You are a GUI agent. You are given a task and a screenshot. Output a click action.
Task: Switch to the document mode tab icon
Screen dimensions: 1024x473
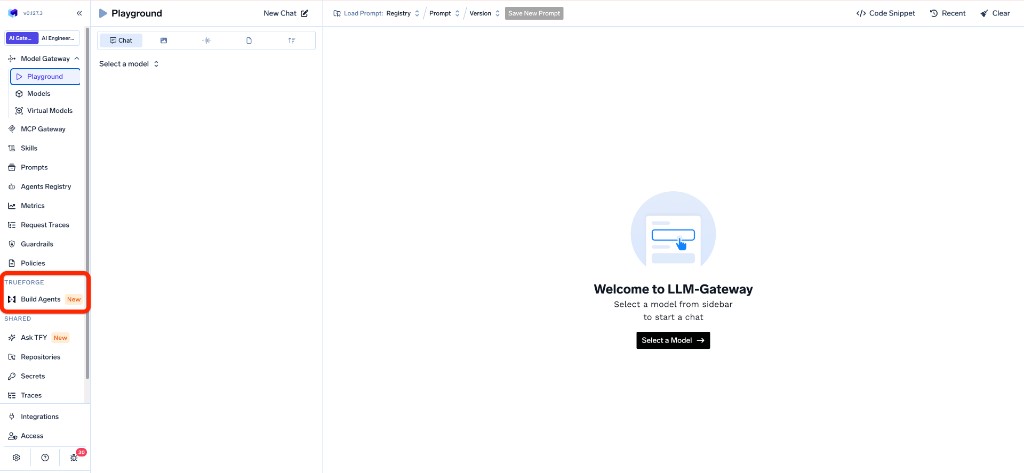249,41
